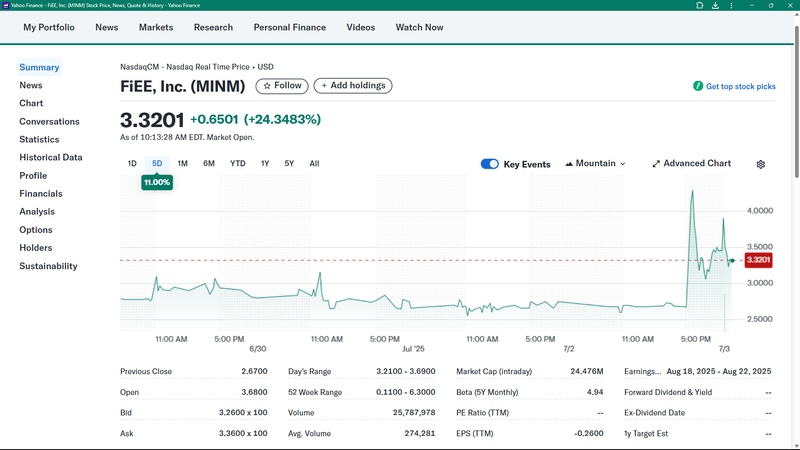Open Advanced Chart with expand icon
The width and height of the screenshot is (800, 450).
pyautogui.click(x=656, y=164)
